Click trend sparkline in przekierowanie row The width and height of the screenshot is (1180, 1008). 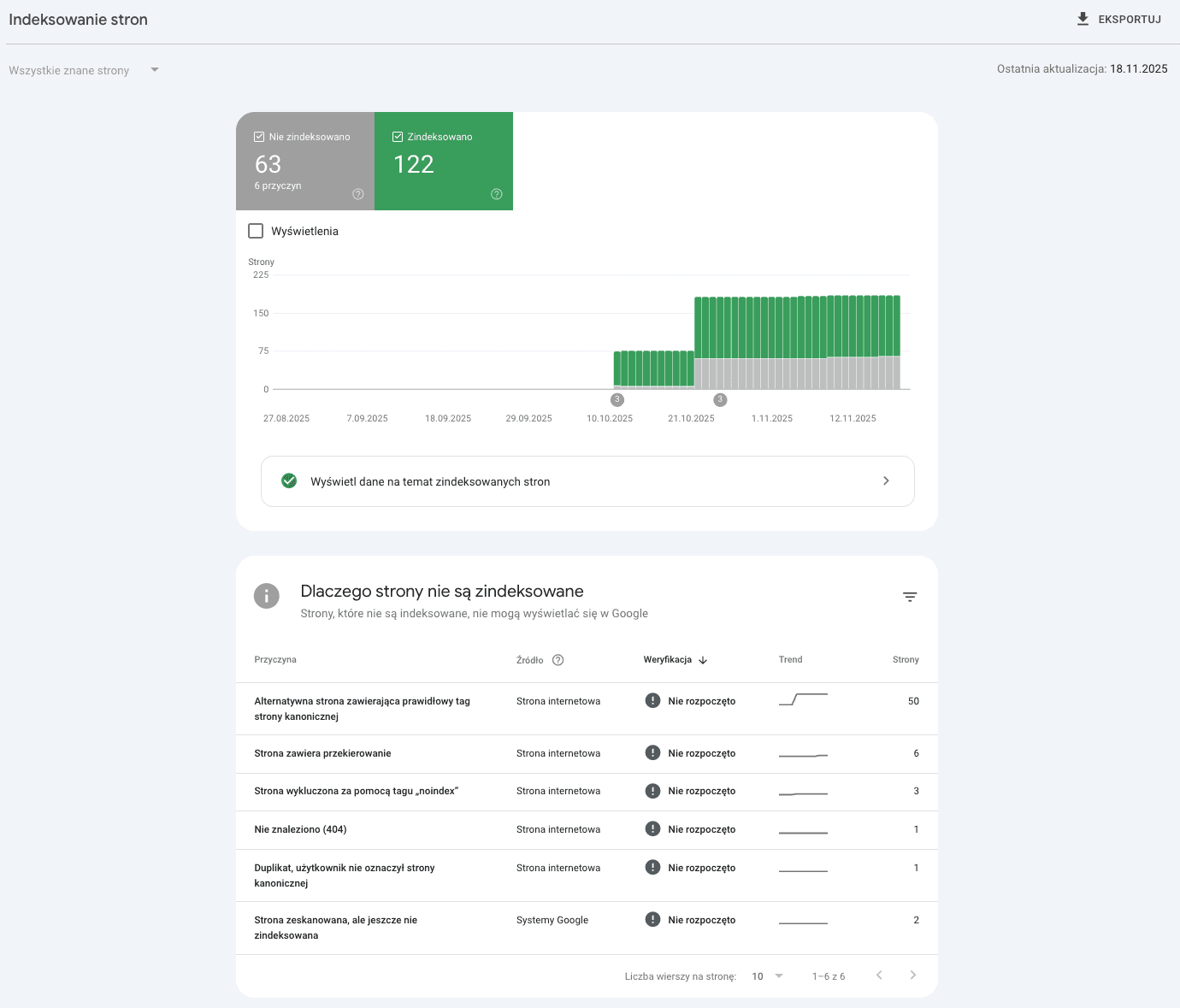pyautogui.click(x=803, y=756)
